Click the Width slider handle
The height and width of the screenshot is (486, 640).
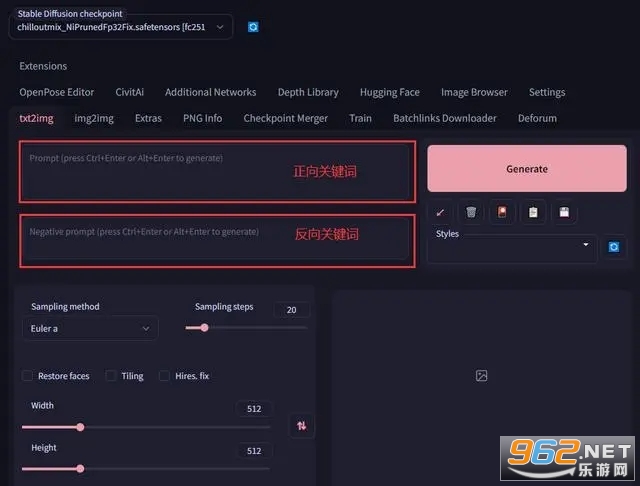coord(80,427)
